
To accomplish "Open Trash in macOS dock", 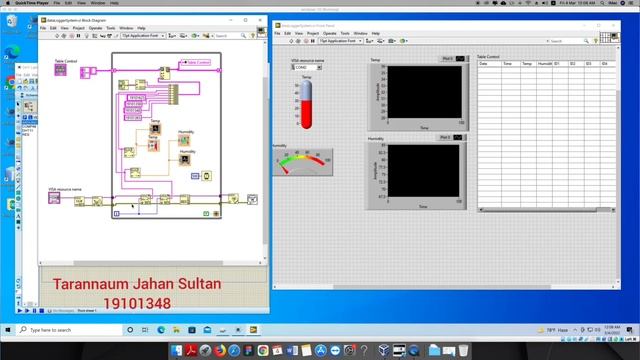I will [x=463, y=351].
